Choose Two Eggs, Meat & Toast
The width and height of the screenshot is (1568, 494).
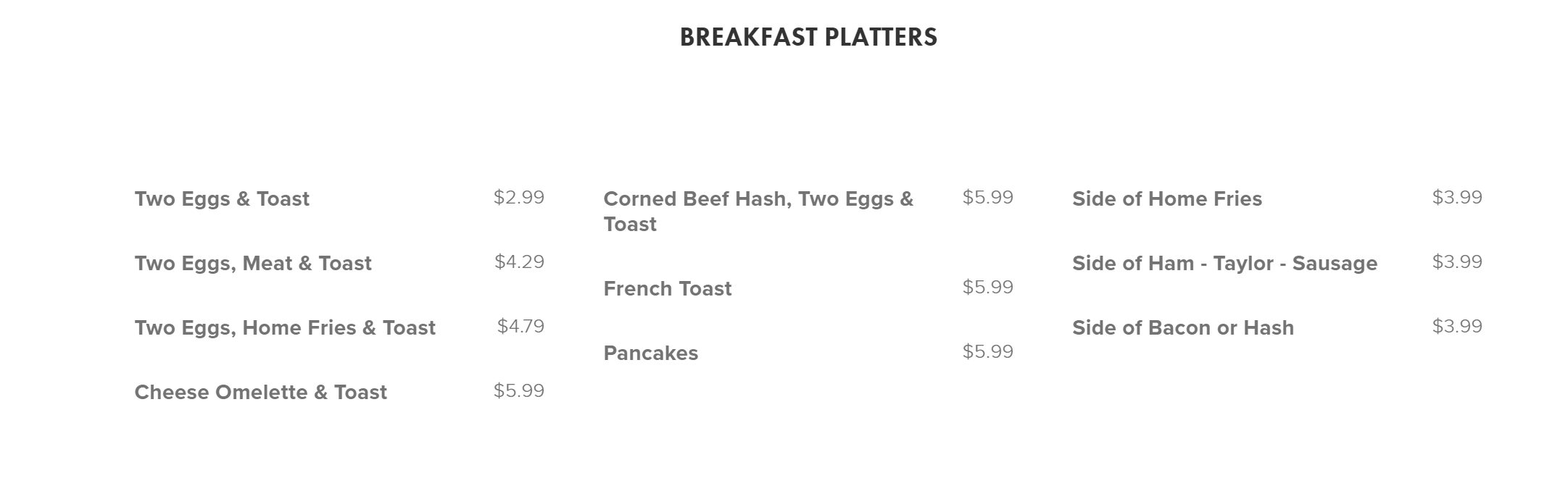[x=253, y=264]
